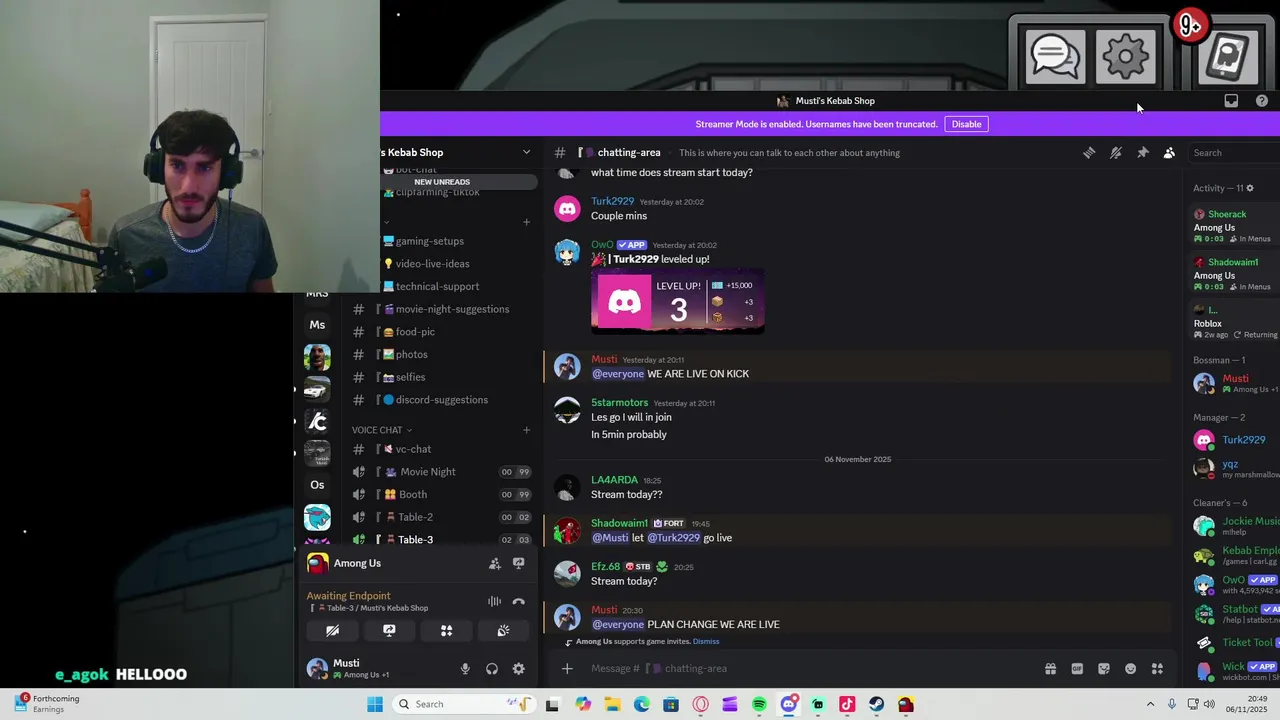1280x720 pixels.
Task: Disable Streamer Mode in purple banner
Action: [966, 124]
